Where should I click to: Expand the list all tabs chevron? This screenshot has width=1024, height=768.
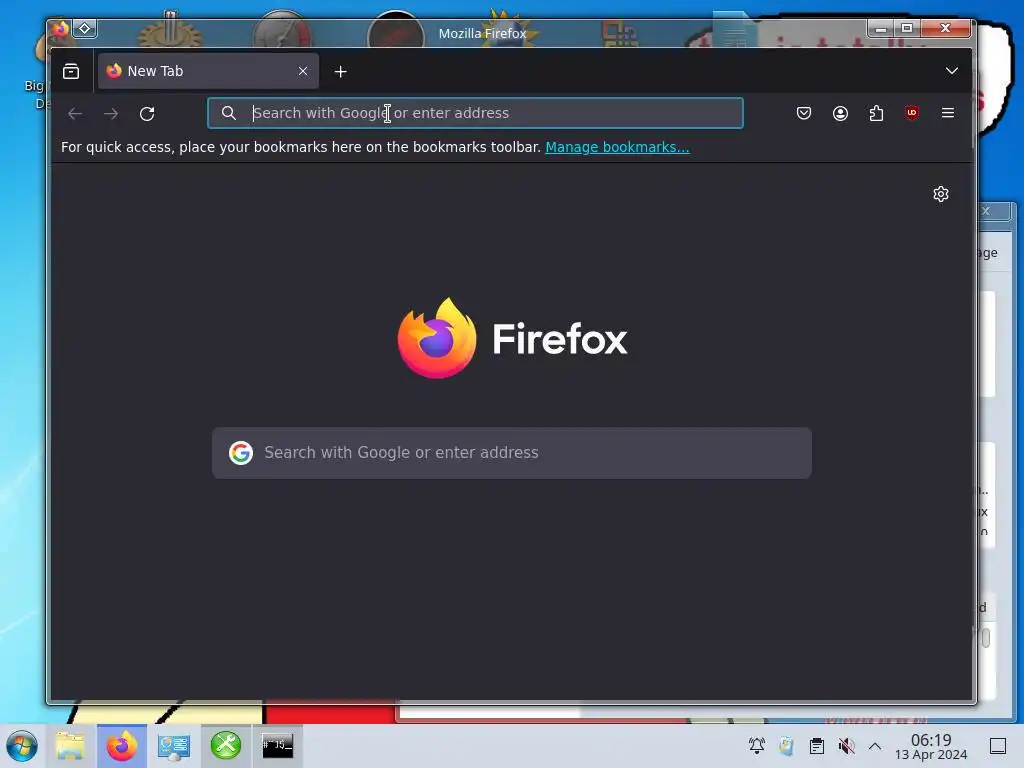point(952,71)
